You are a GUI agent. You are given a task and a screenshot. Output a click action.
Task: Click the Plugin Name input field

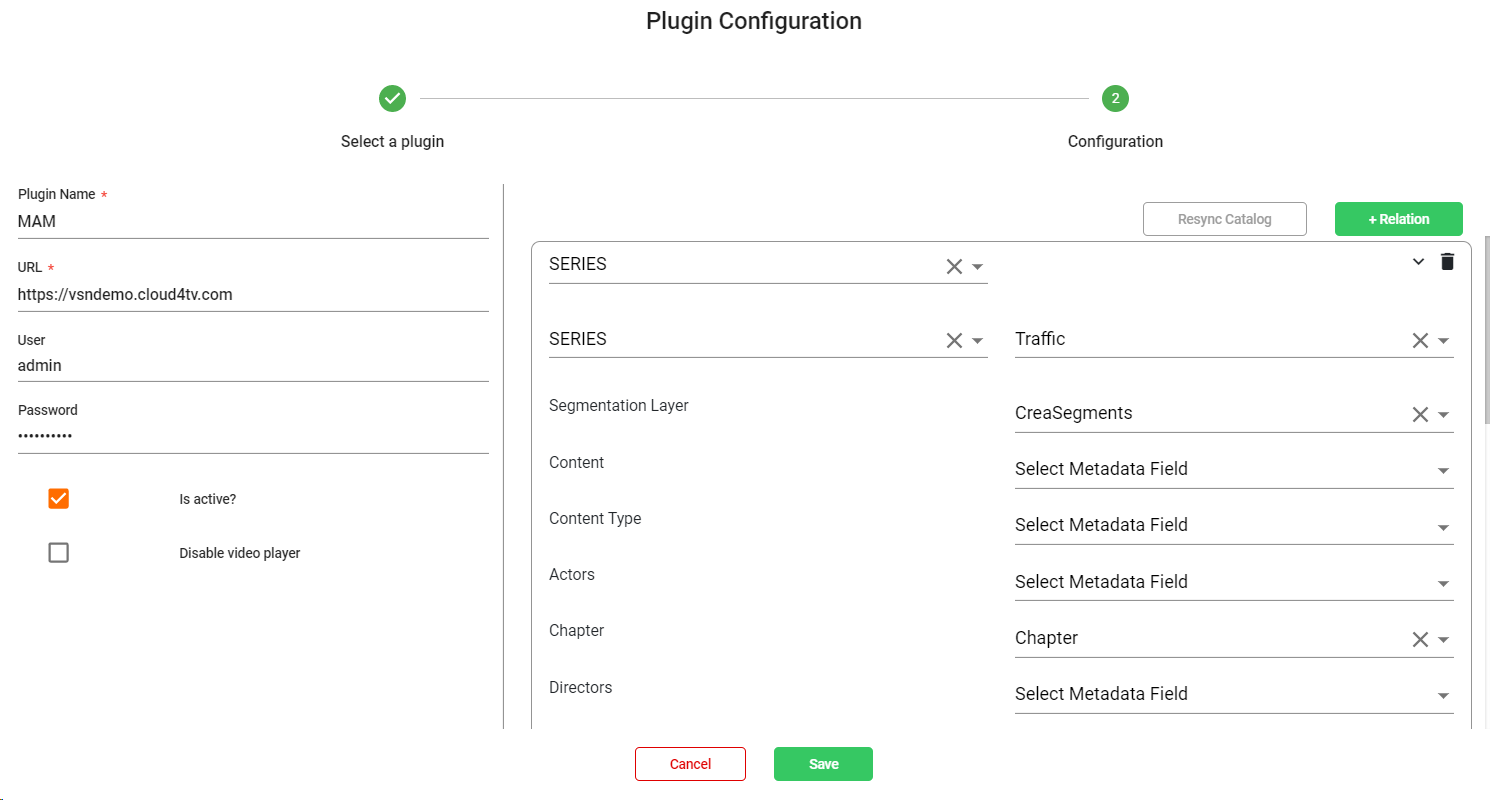click(253, 222)
